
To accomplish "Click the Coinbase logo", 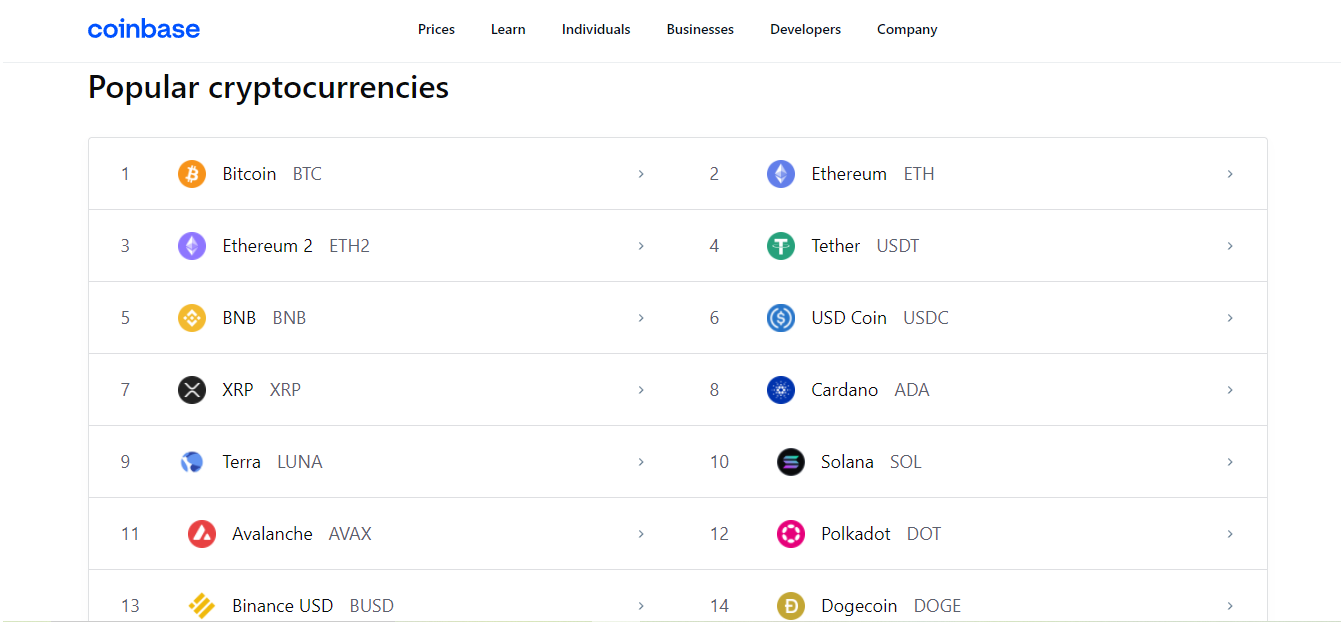I will [x=144, y=29].
